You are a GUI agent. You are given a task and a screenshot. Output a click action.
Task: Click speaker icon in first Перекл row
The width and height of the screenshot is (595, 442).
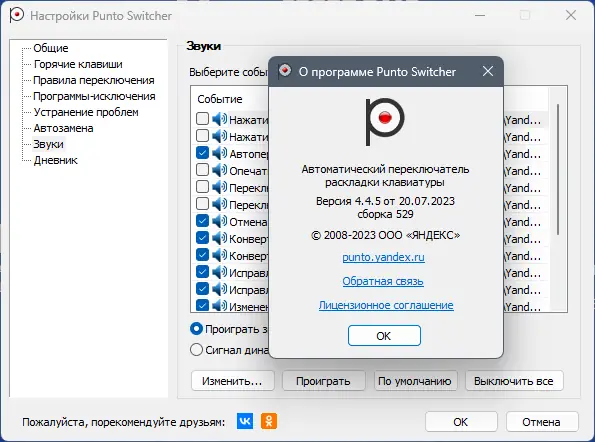pos(220,187)
